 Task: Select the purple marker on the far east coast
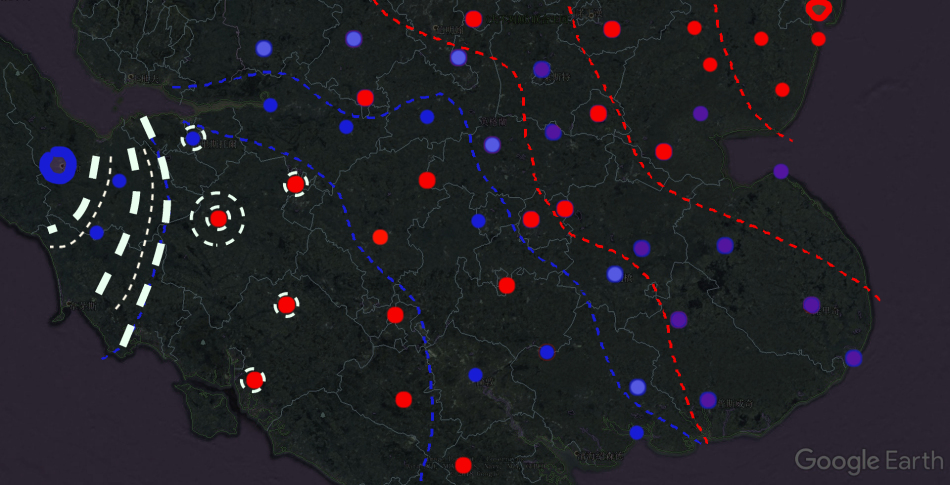point(853,358)
